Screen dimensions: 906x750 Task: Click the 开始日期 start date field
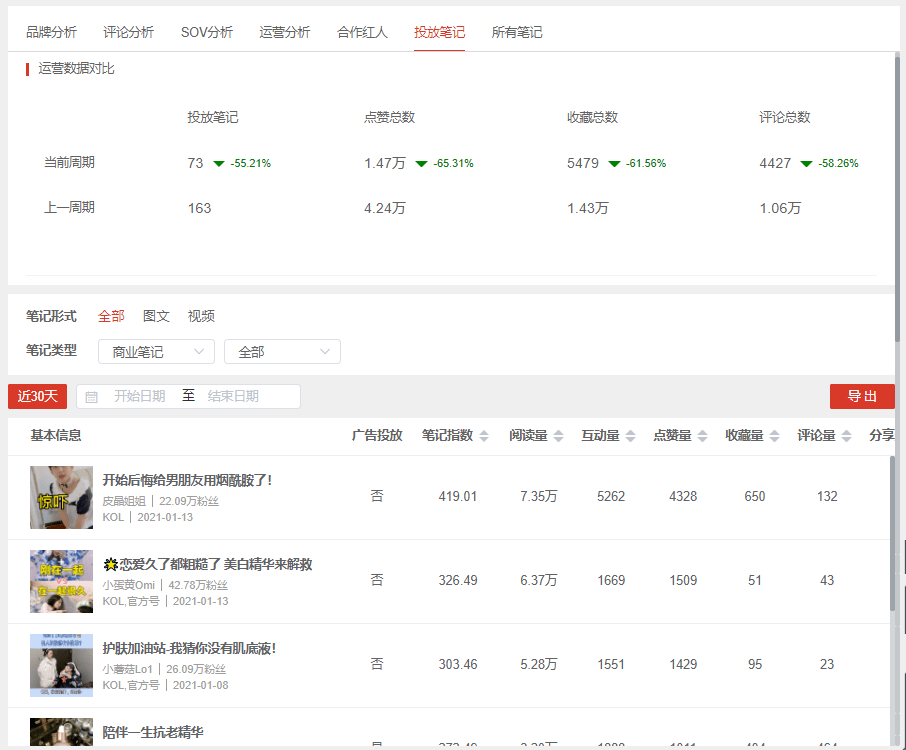point(139,397)
